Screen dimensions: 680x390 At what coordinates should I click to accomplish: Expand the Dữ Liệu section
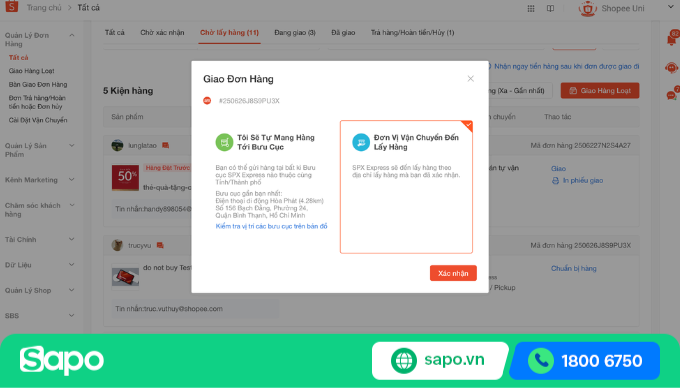pos(72,265)
